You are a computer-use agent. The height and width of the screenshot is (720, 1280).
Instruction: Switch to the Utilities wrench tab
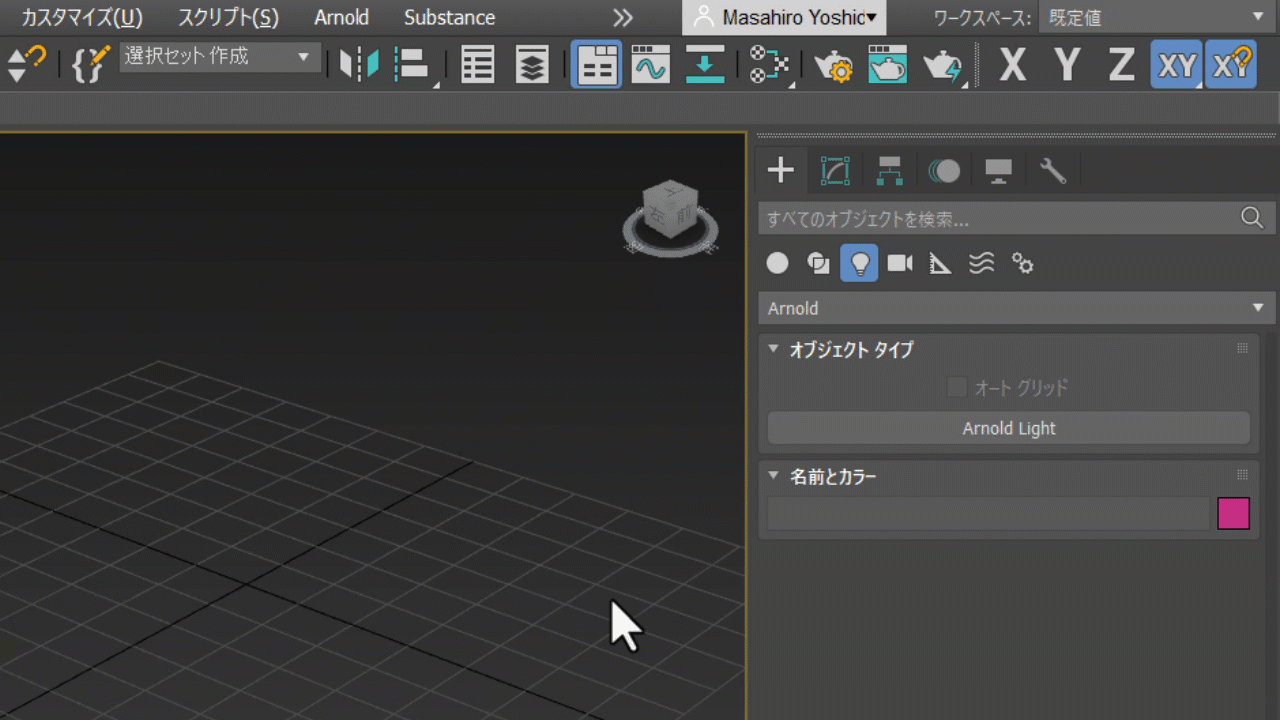pyautogui.click(x=1053, y=171)
